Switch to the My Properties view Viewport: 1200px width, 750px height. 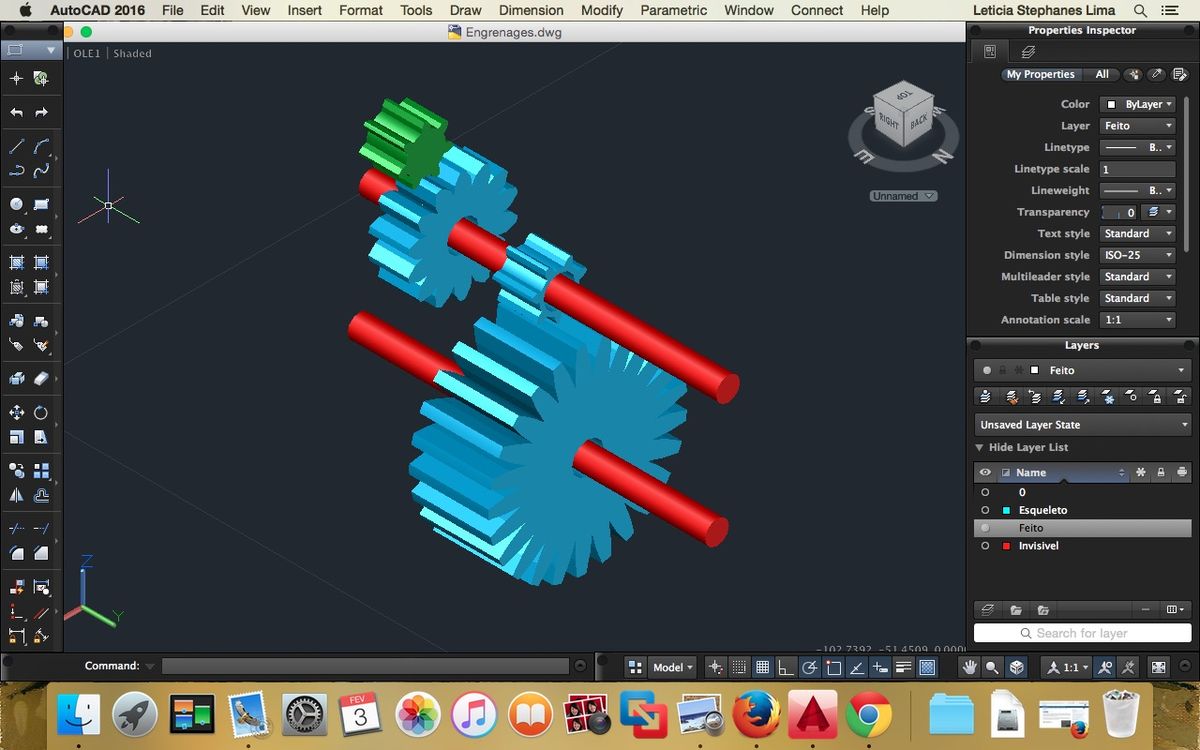coord(1040,74)
